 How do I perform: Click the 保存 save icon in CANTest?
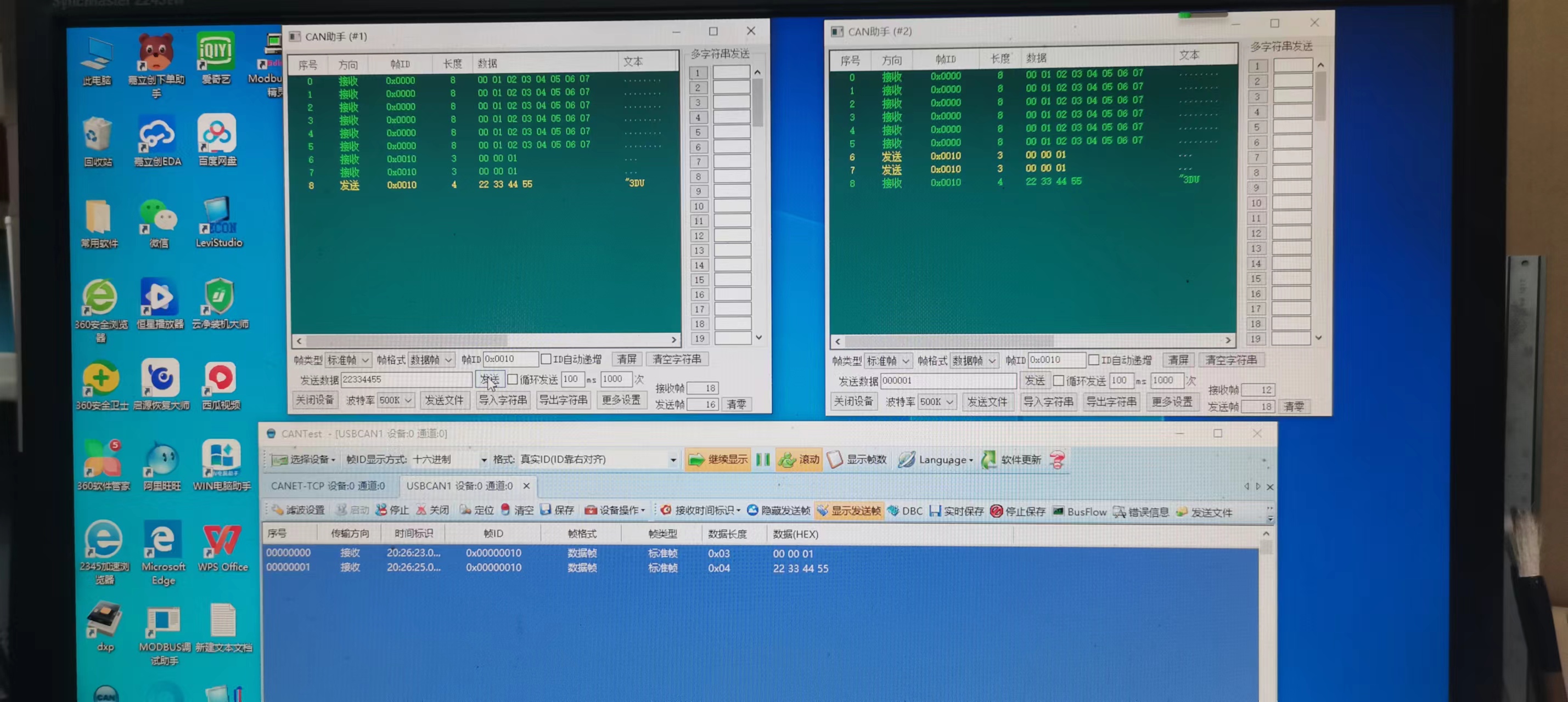point(546,509)
